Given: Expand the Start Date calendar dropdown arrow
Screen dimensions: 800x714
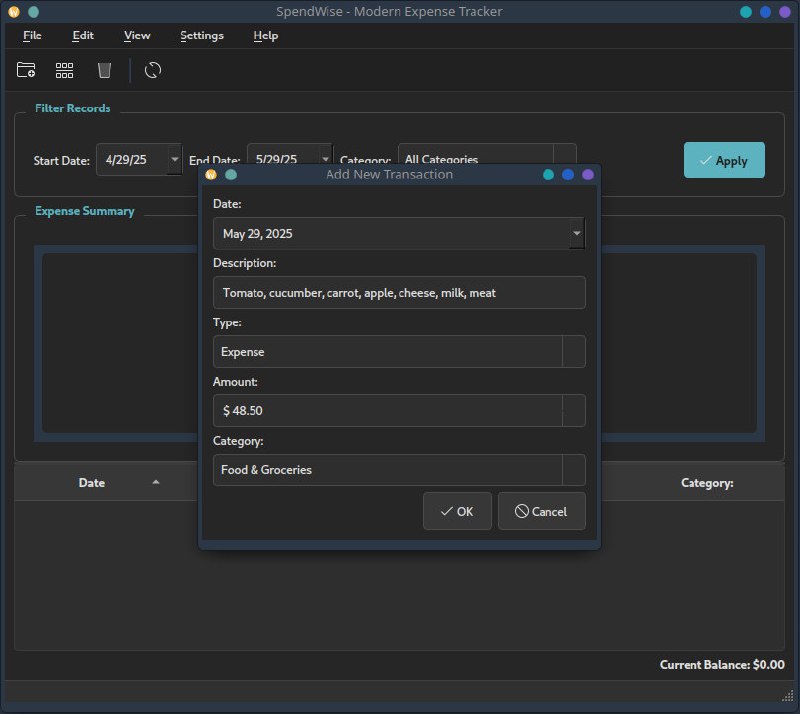Looking at the screenshot, I should (174, 159).
